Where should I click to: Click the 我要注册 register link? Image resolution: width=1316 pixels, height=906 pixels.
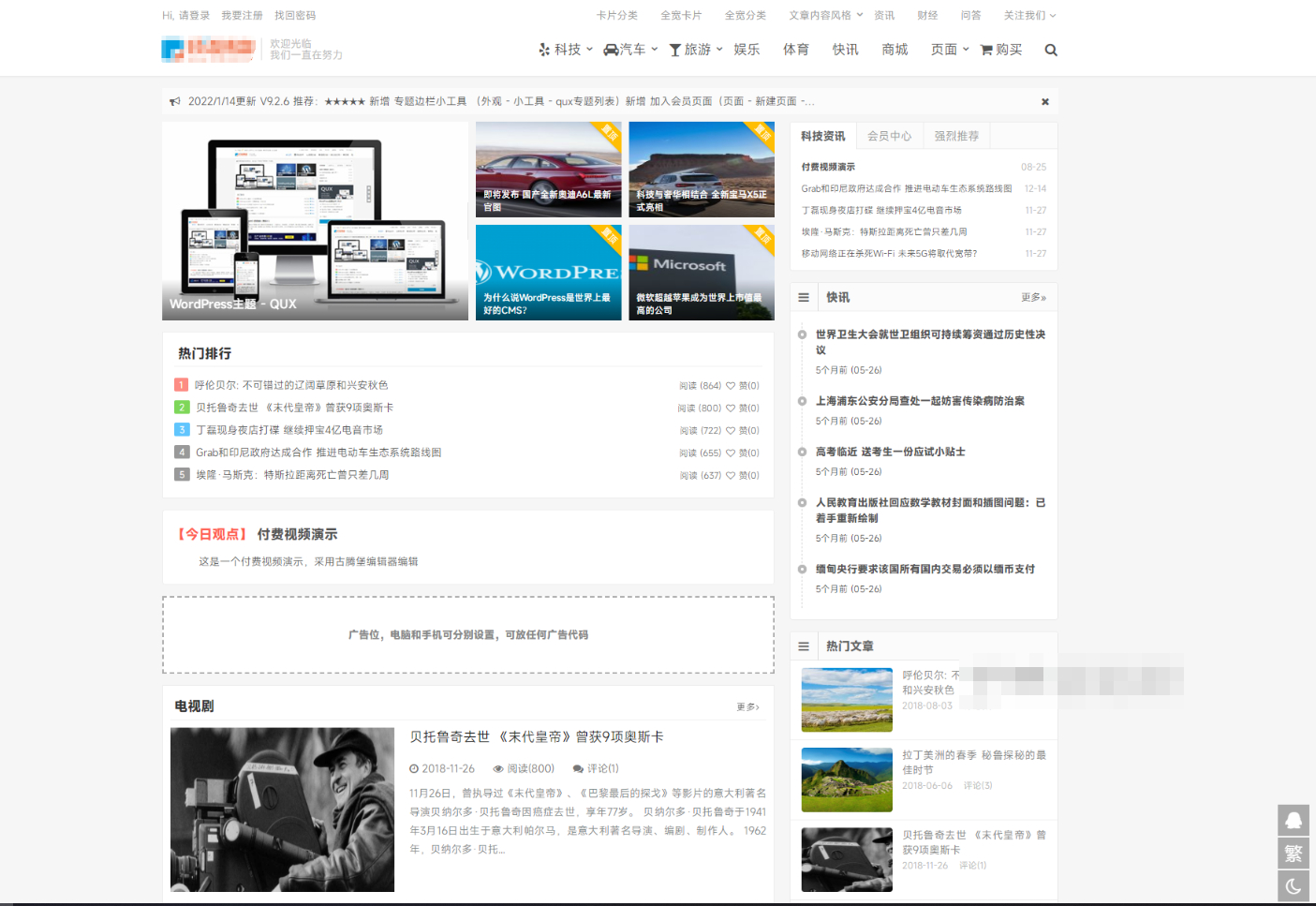click(242, 15)
